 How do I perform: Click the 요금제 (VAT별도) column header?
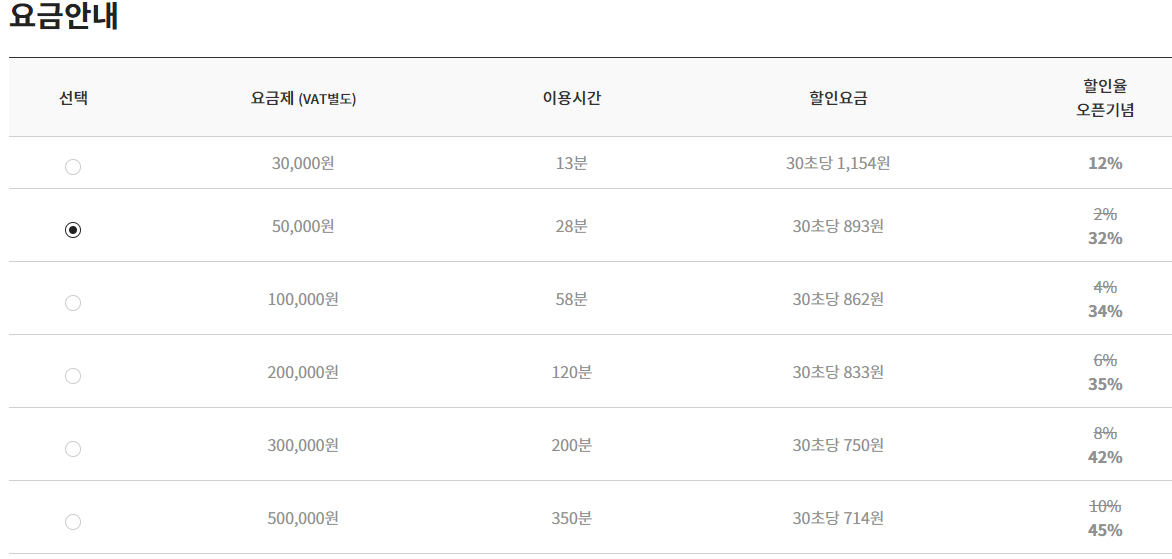point(303,98)
